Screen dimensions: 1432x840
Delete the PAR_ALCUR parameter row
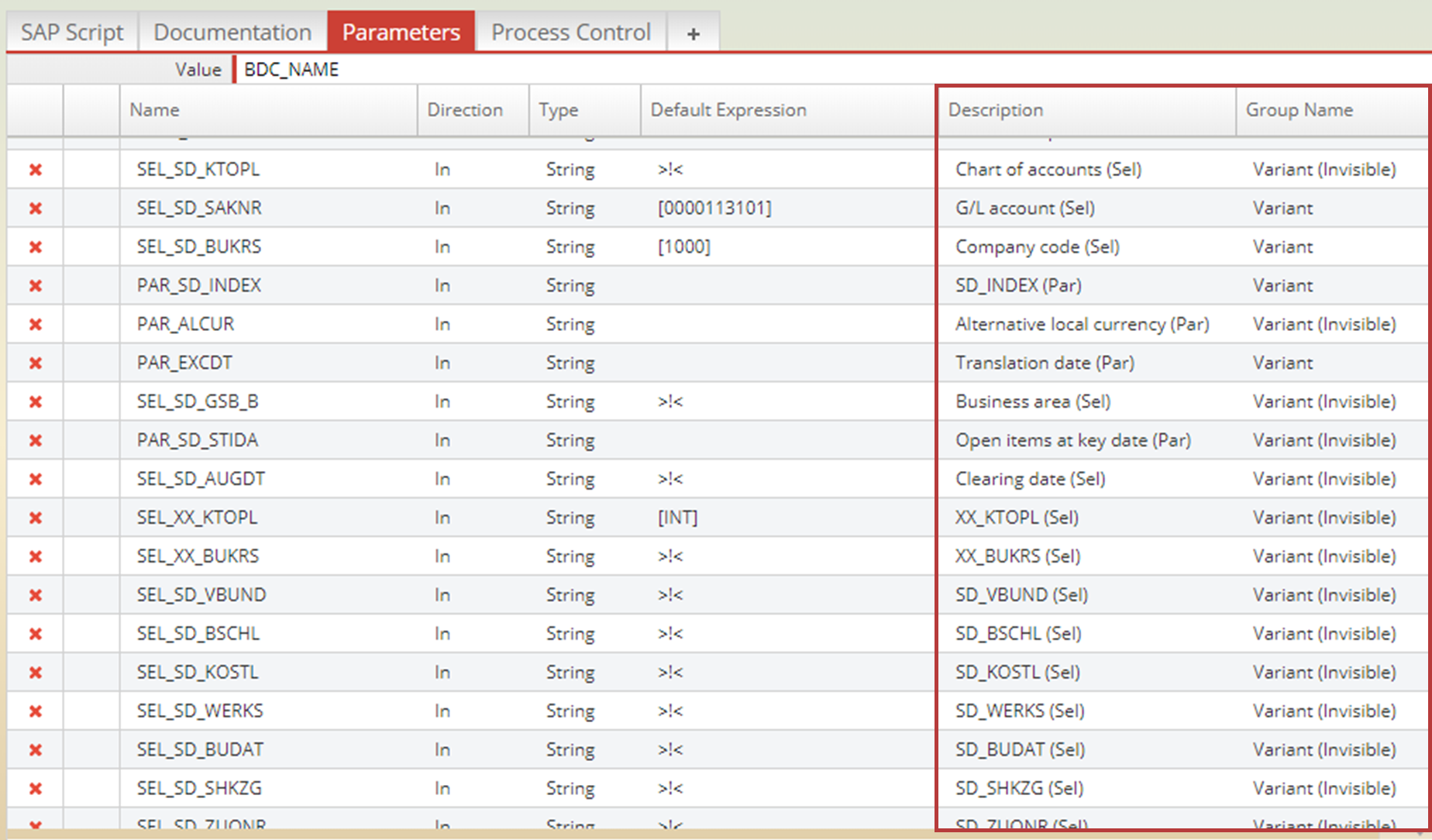(36, 325)
